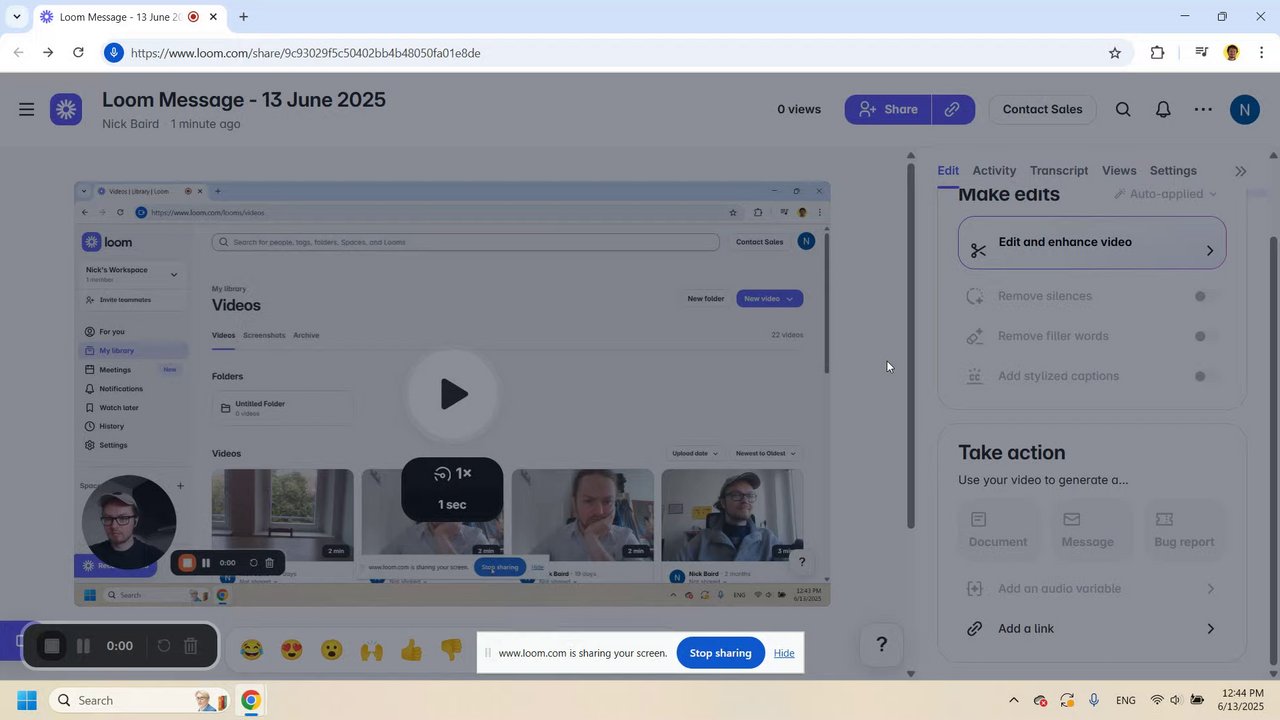Copy the video link with chain icon

click(x=953, y=109)
